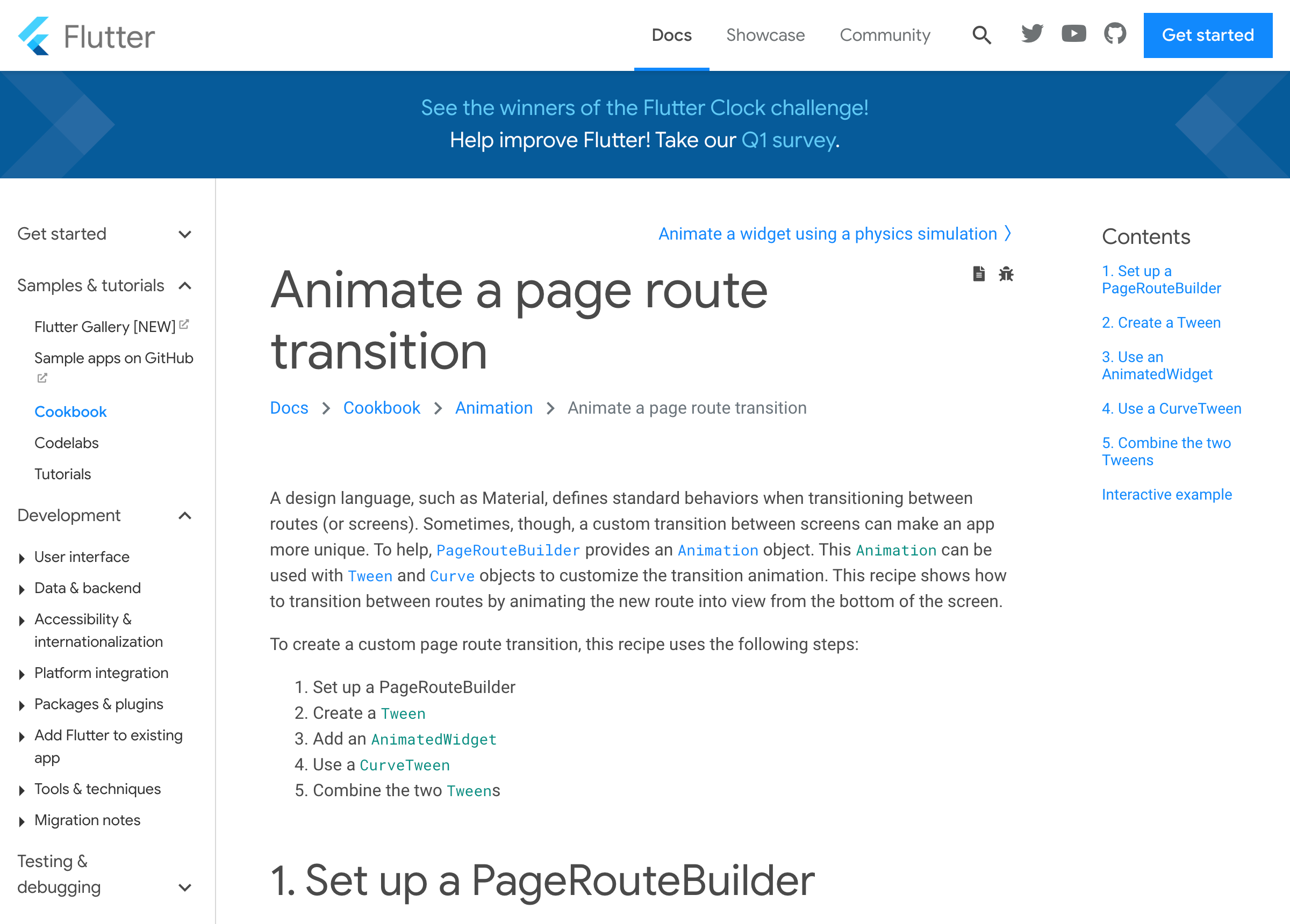Open the site search magnifier
The image size is (1290, 924).
coord(981,35)
